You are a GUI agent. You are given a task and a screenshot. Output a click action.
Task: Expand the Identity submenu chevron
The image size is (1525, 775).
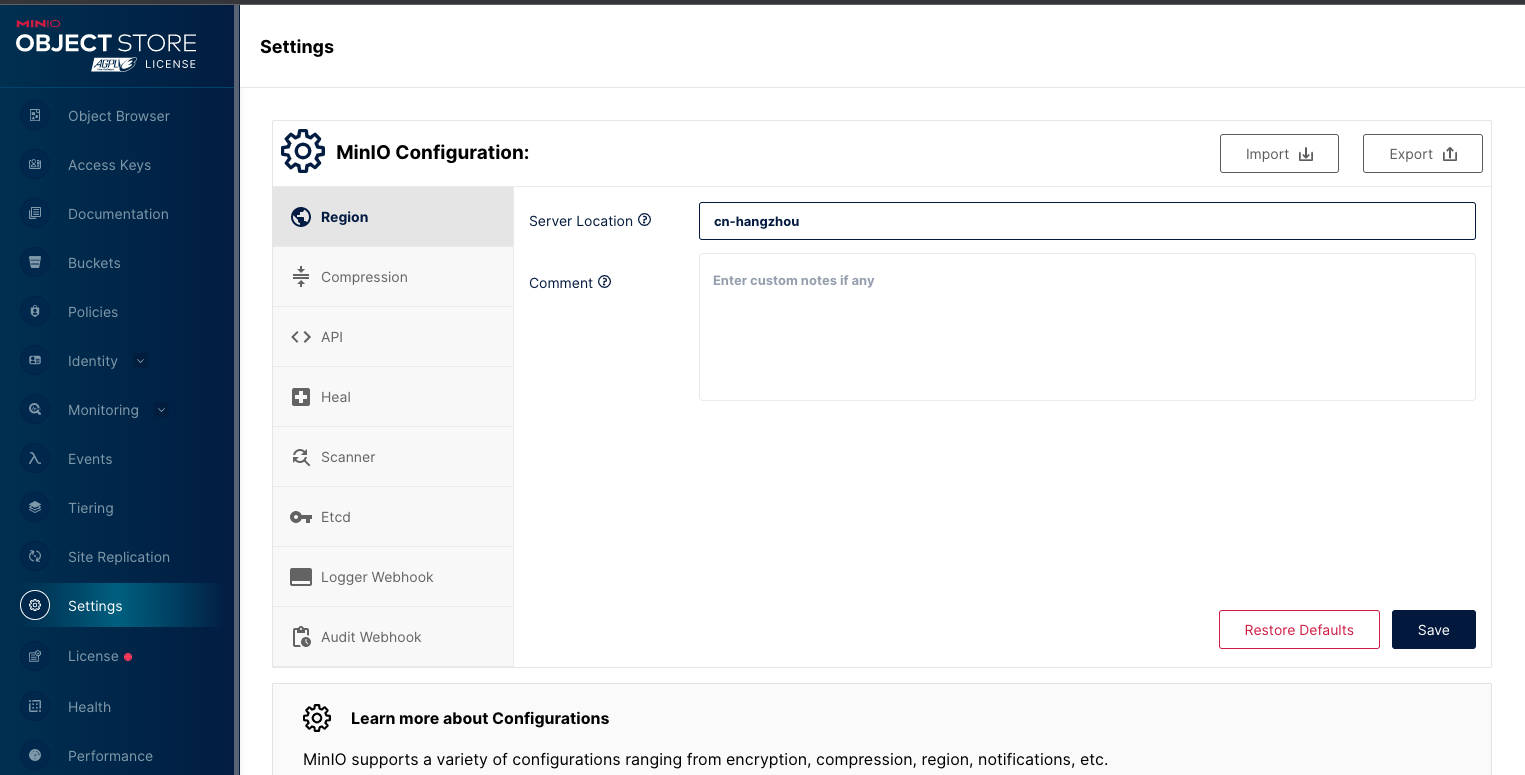[140, 361]
